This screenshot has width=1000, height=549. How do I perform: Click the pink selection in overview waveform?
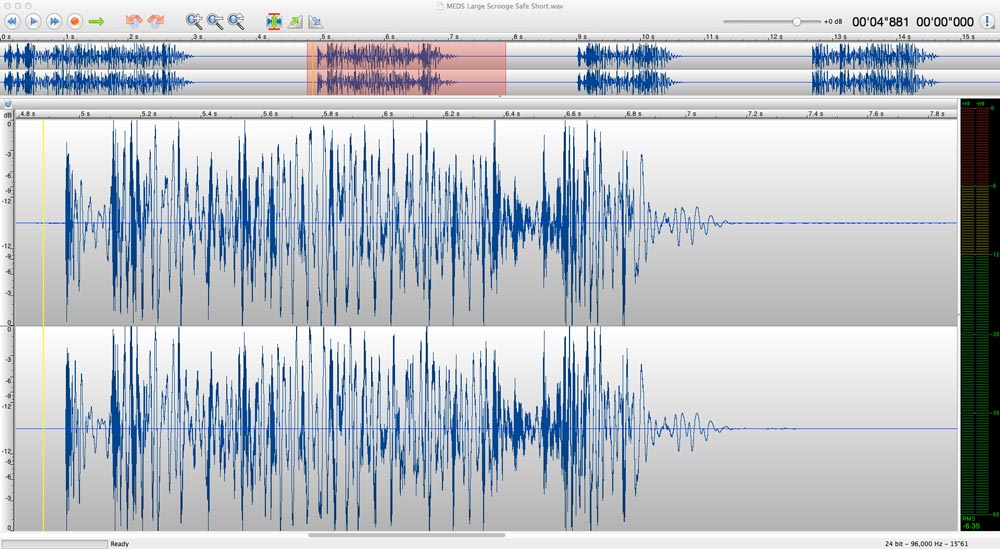406,69
